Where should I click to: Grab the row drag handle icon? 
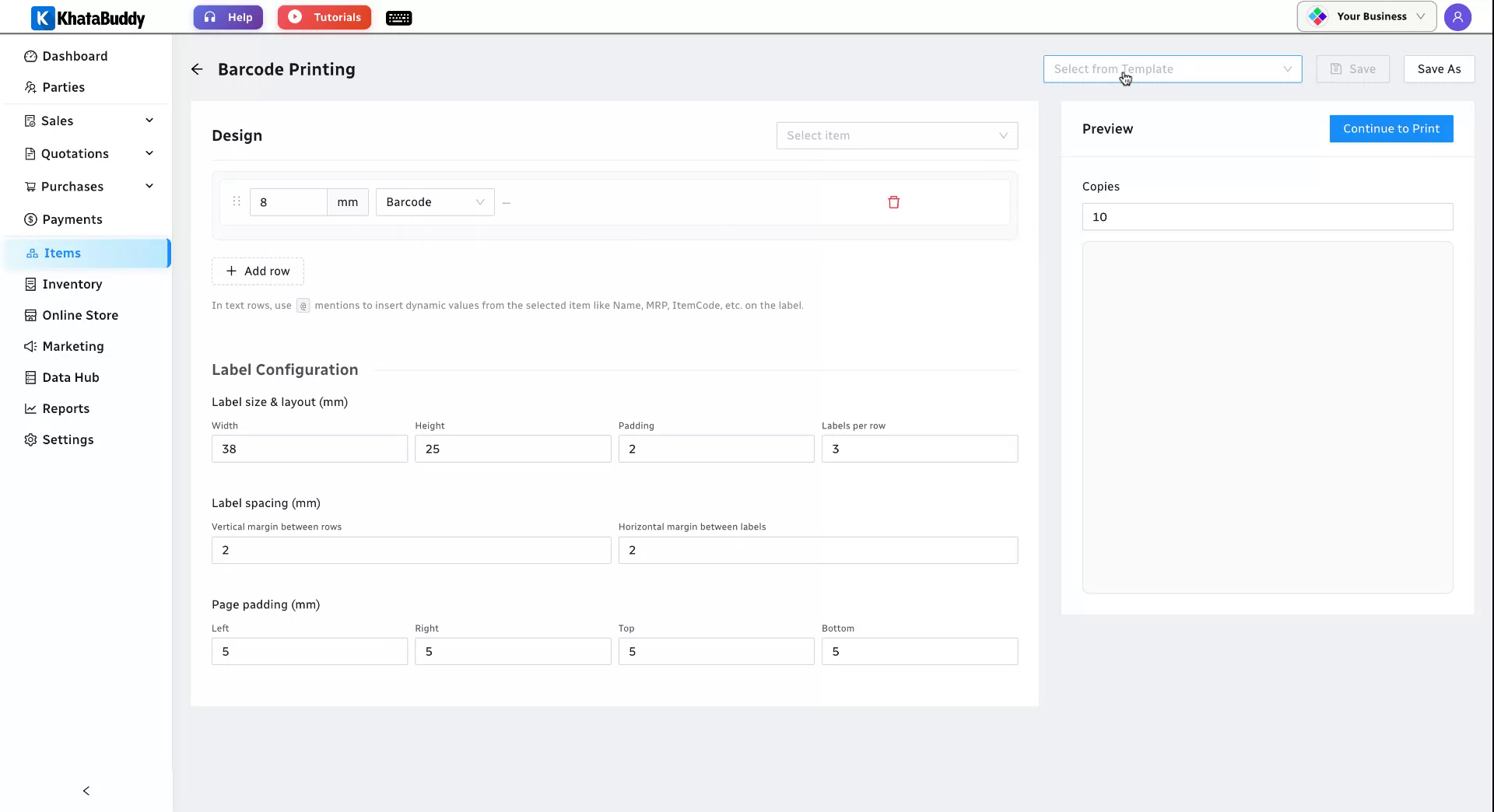coord(237,201)
